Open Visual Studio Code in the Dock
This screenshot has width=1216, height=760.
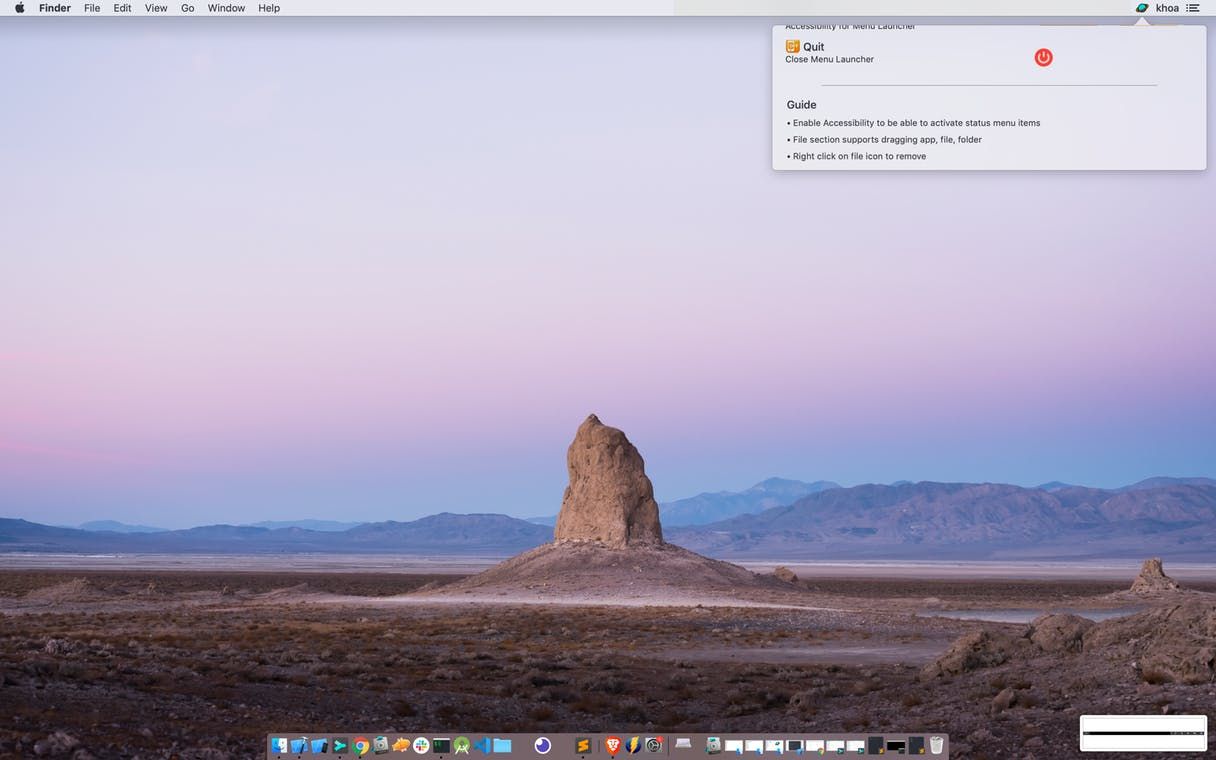point(482,745)
